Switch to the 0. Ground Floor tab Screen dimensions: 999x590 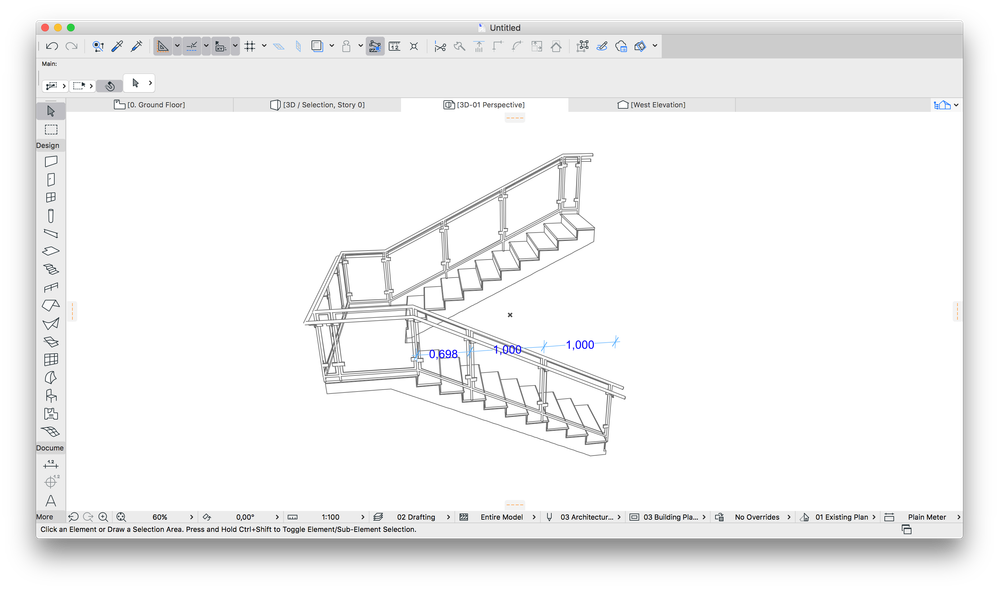[x=150, y=104]
